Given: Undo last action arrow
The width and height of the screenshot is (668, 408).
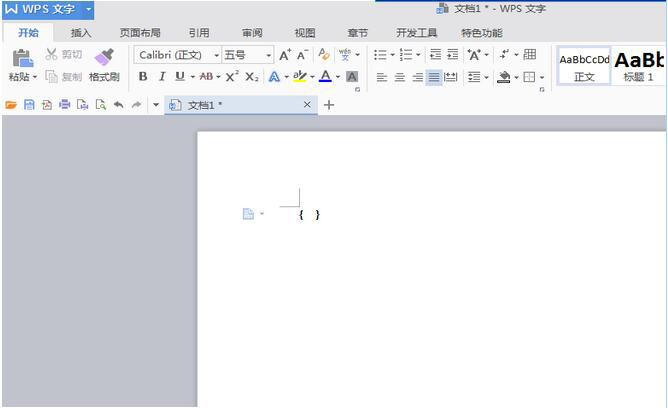Looking at the screenshot, I should 118,105.
